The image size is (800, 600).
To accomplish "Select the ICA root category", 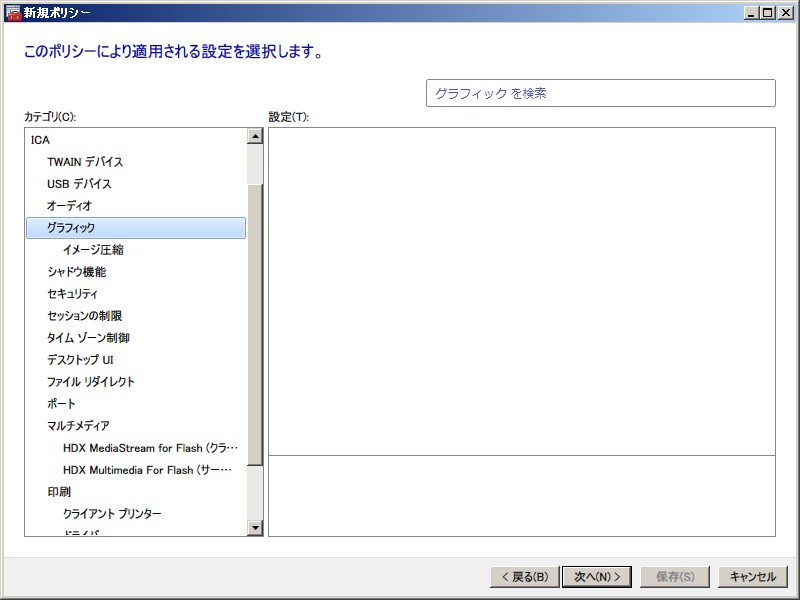I will (40, 140).
